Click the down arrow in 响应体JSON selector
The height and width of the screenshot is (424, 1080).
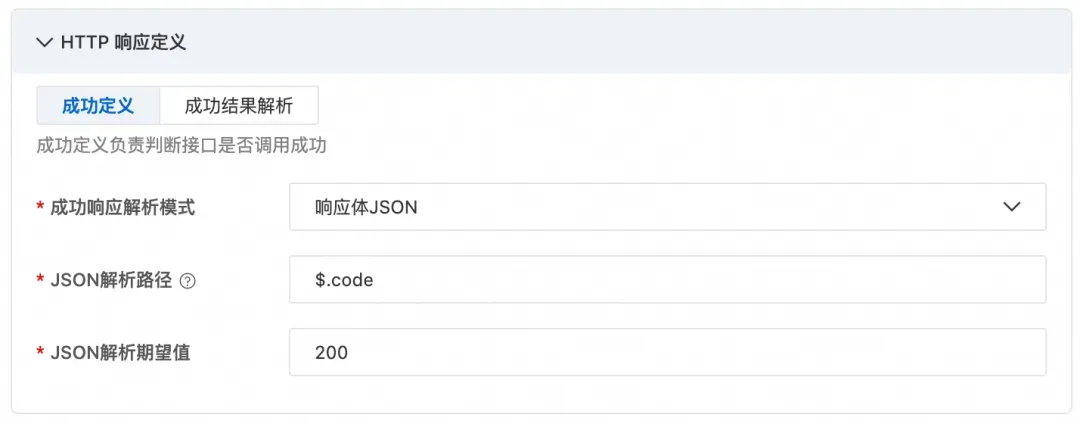pos(1011,207)
